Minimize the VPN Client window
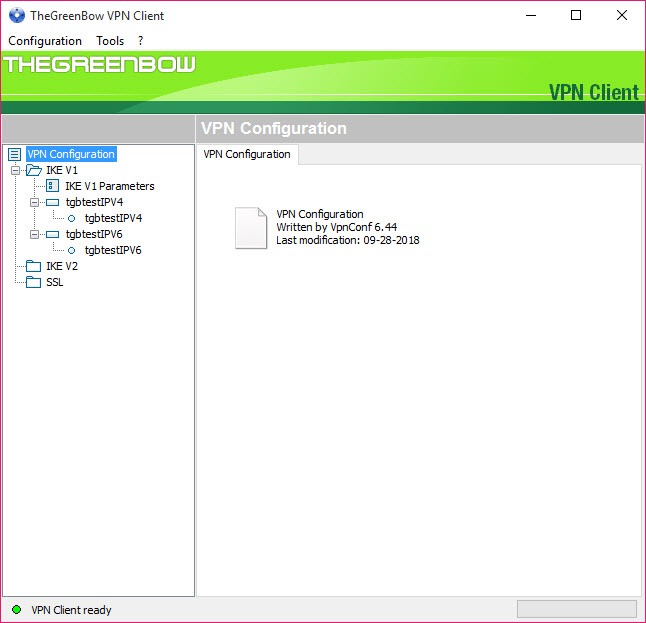 click(x=531, y=16)
